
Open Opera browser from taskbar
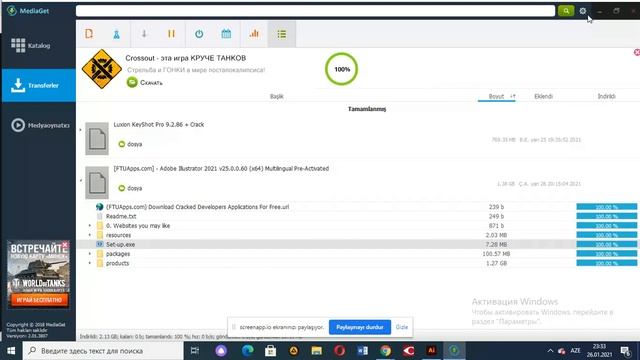[x=340, y=351]
